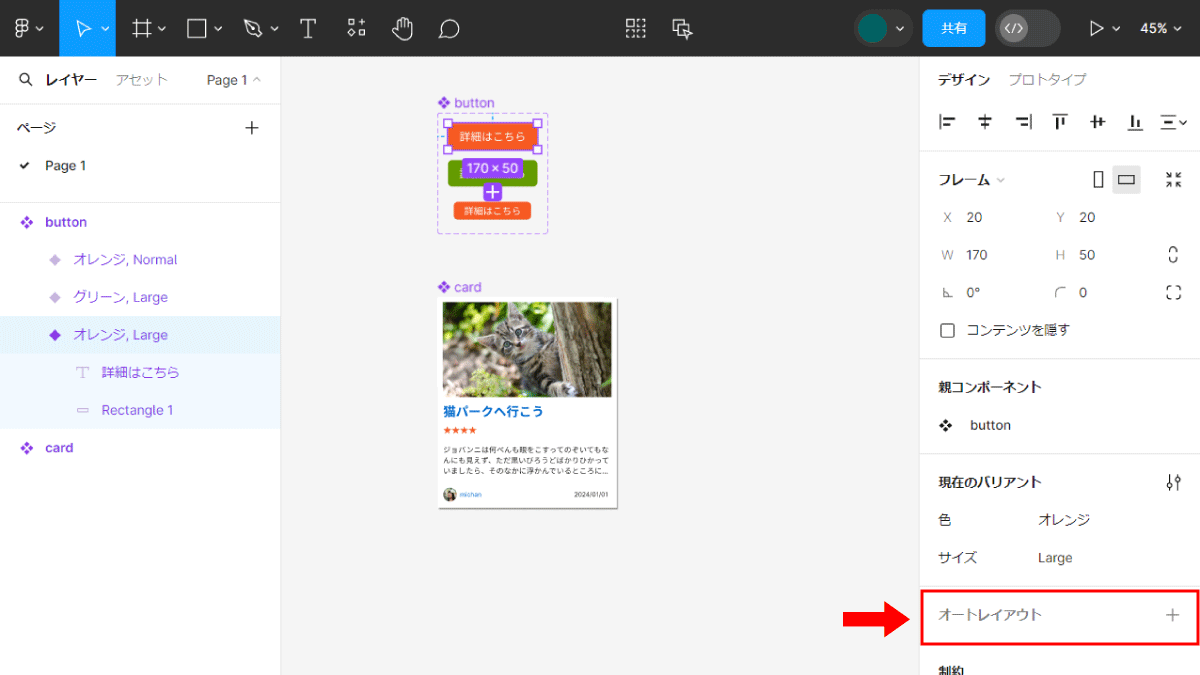Switch to the アセット tab
This screenshot has width=1200, height=675.
141,80
